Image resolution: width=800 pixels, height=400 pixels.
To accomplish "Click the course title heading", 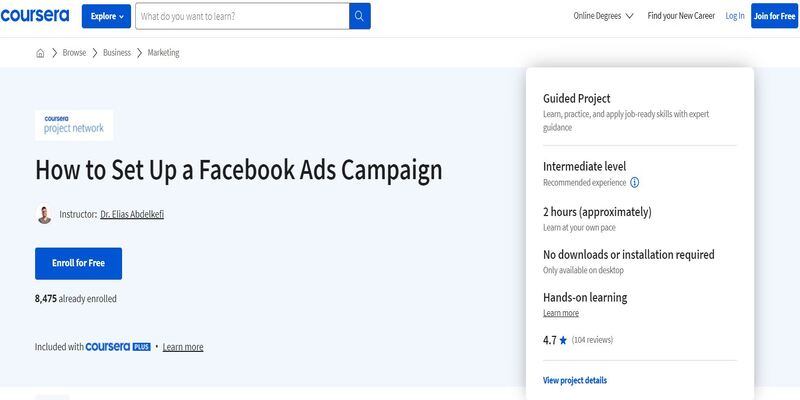I will tap(238, 170).
